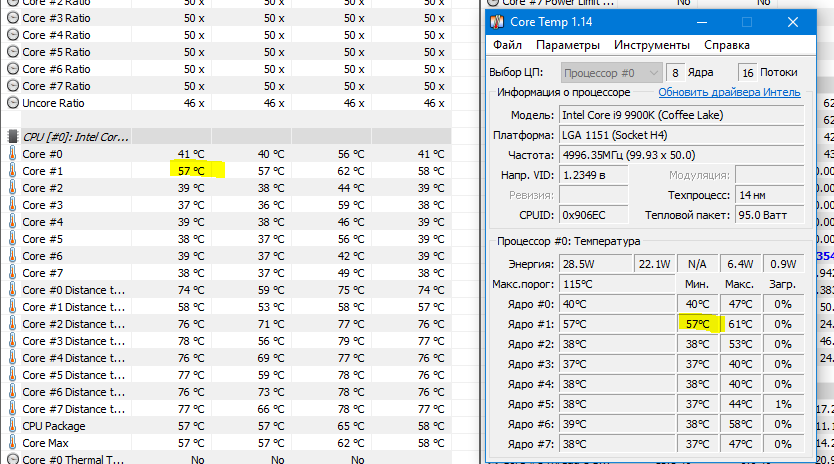834x464 pixels.
Task: Open the Параметры menu in Core Temp
Action: 568,45
